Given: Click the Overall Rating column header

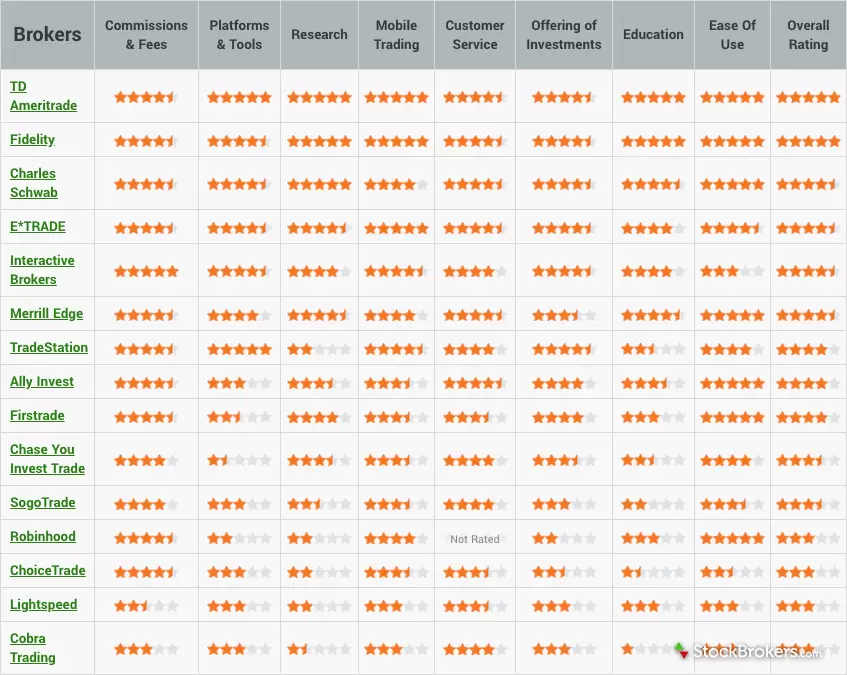Looking at the screenshot, I should [808, 34].
